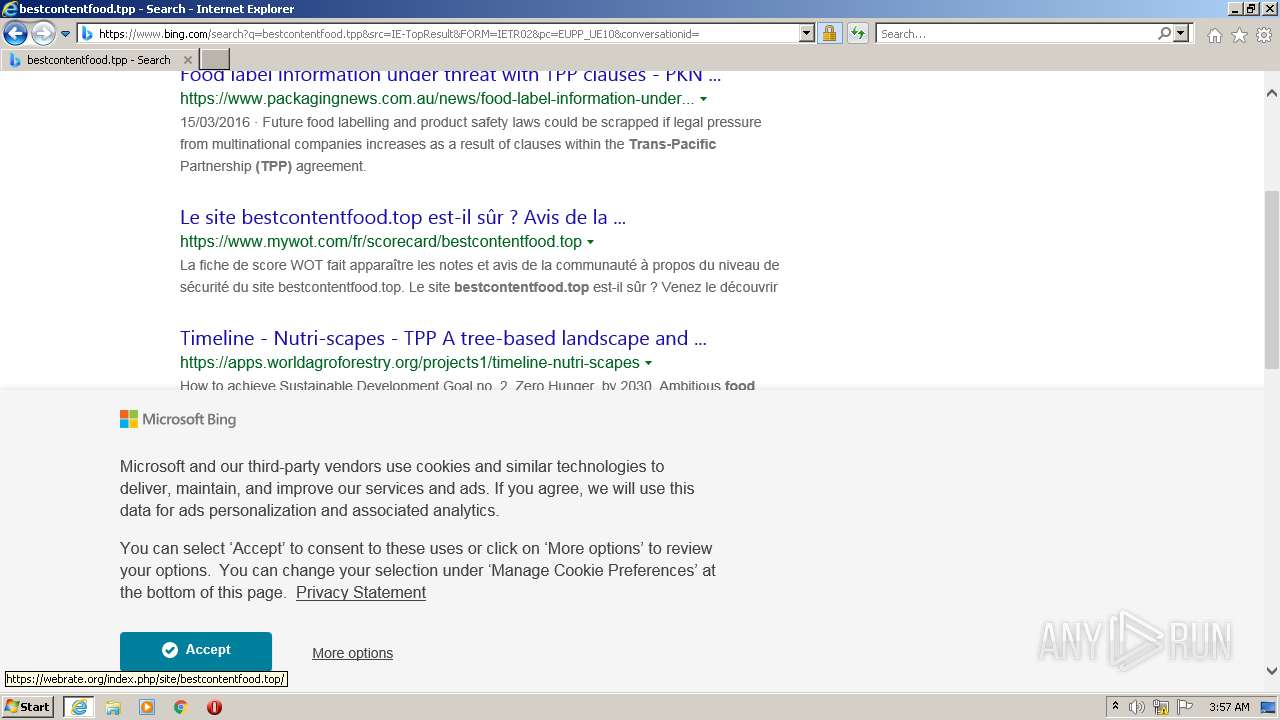Open Le site bestcontentfood.top est-il sûr result
The image size is (1280, 720).
(403, 217)
